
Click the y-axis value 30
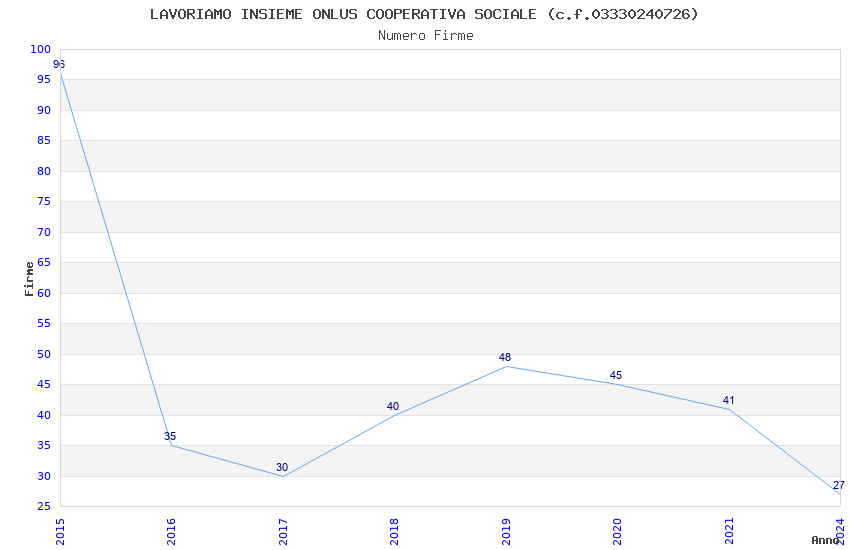click(x=44, y=477)
